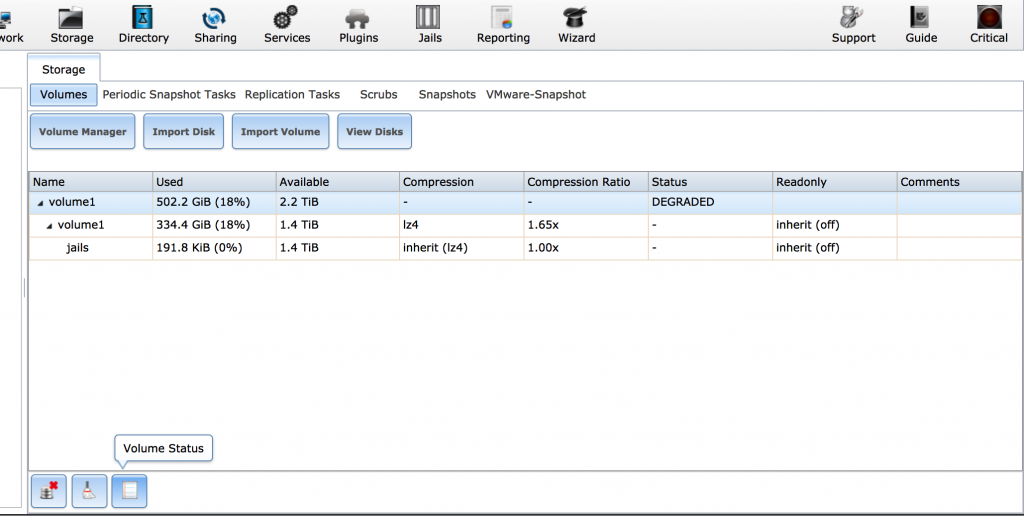Viewport: 1024px width, 516px height.
Task: Open the Replication Tasks tab
Action: pyautogui.click(x=292, y=95)
